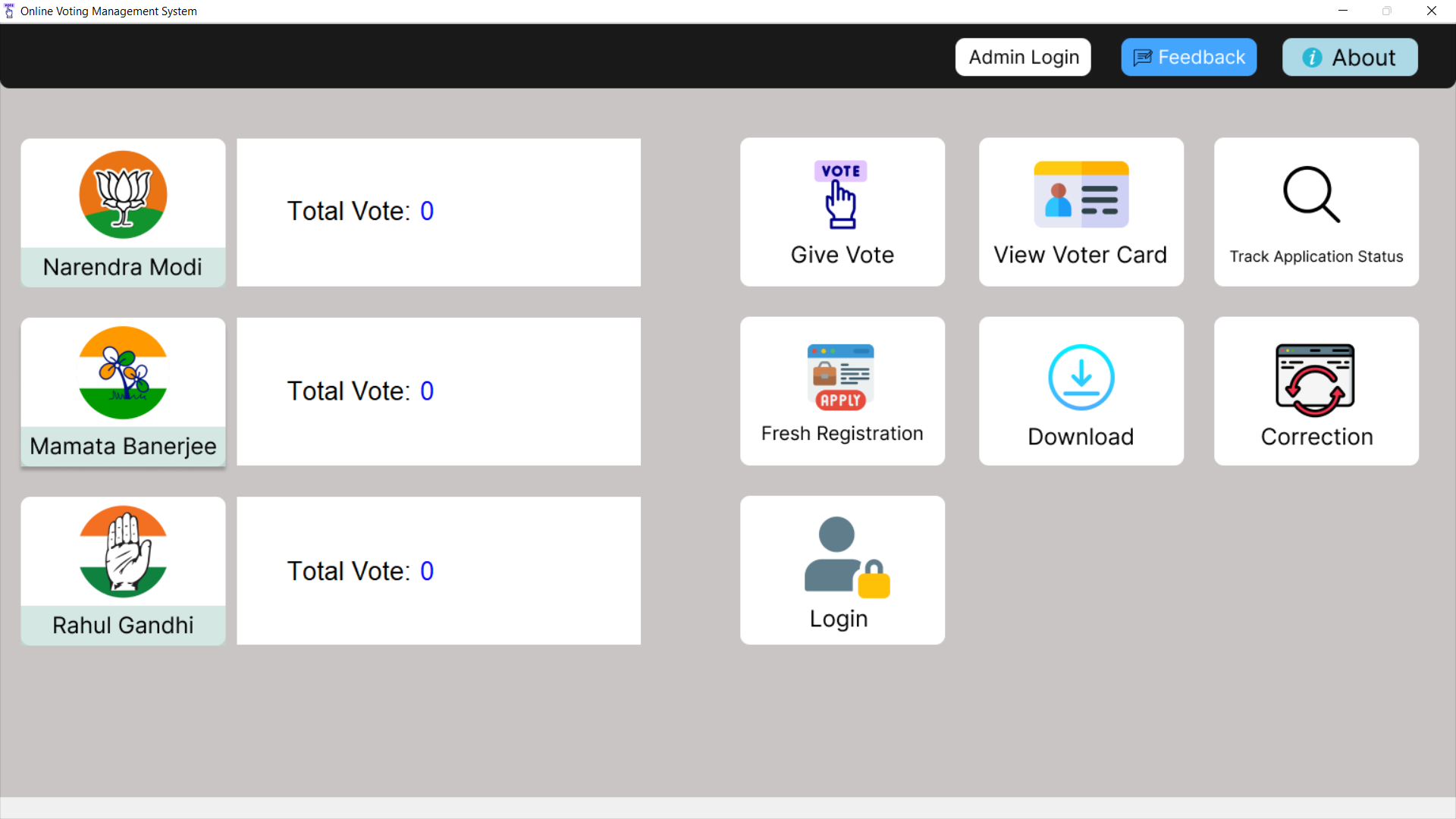Open Admin Login
The image size is (1456, 819).
(1023, 57)
